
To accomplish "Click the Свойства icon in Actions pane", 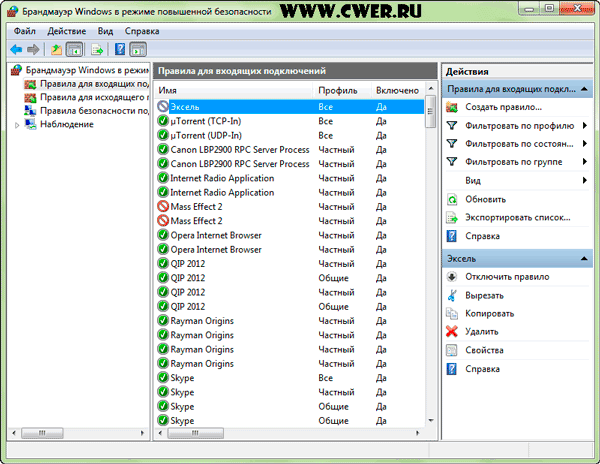I will tap(452, 350).
